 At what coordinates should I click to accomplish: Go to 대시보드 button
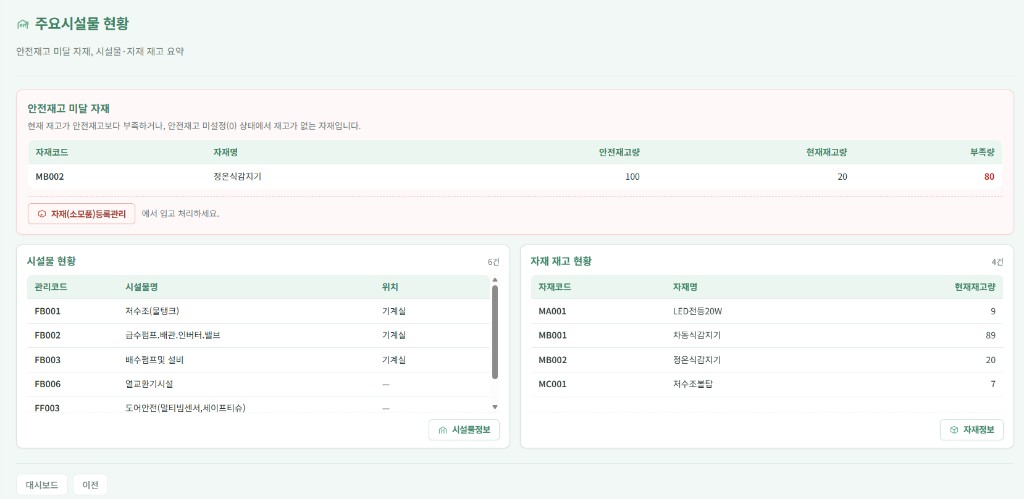42,485
